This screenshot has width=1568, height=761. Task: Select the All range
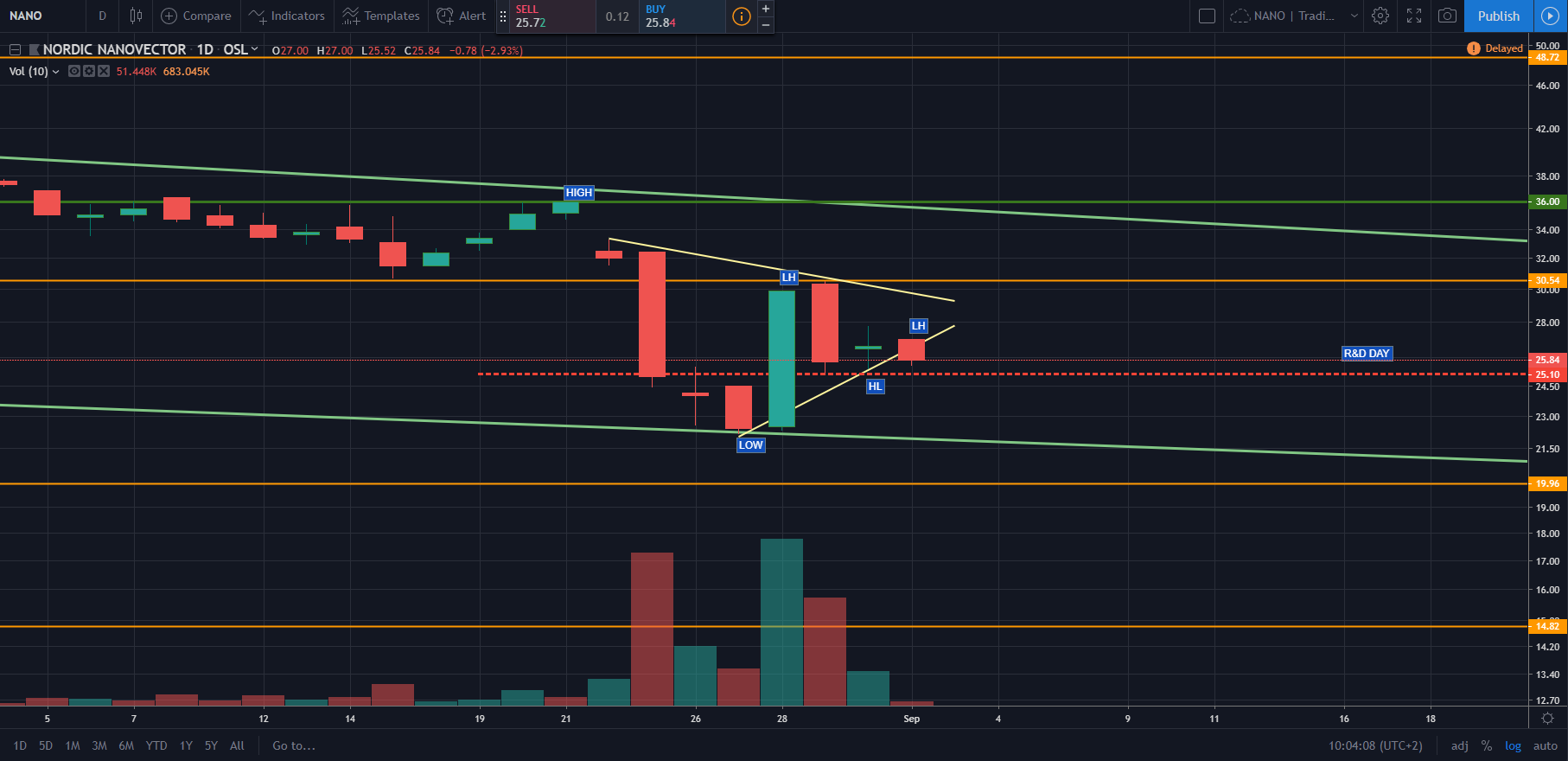237,745
